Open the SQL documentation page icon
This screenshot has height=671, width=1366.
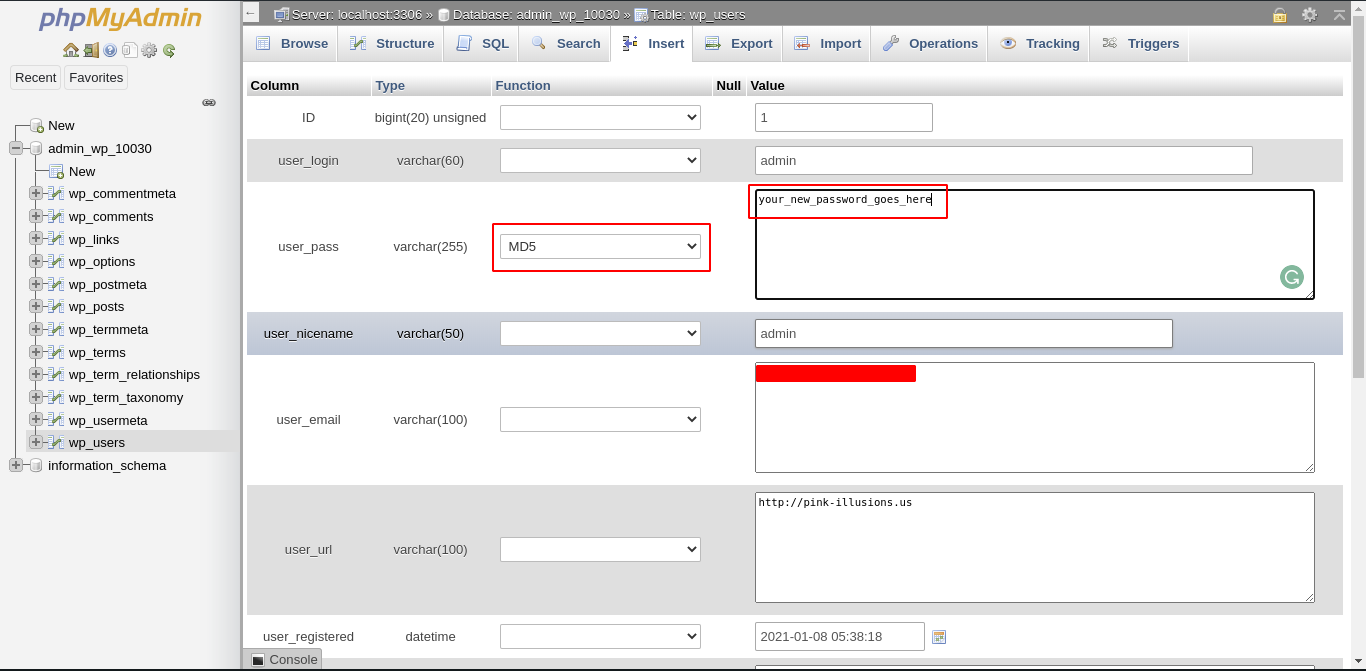click(x=128, y=50)
